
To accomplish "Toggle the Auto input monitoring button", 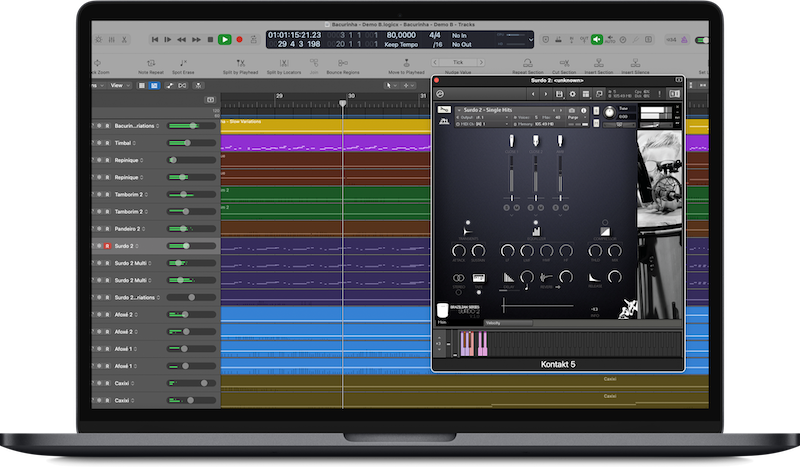I will point(610,39).
